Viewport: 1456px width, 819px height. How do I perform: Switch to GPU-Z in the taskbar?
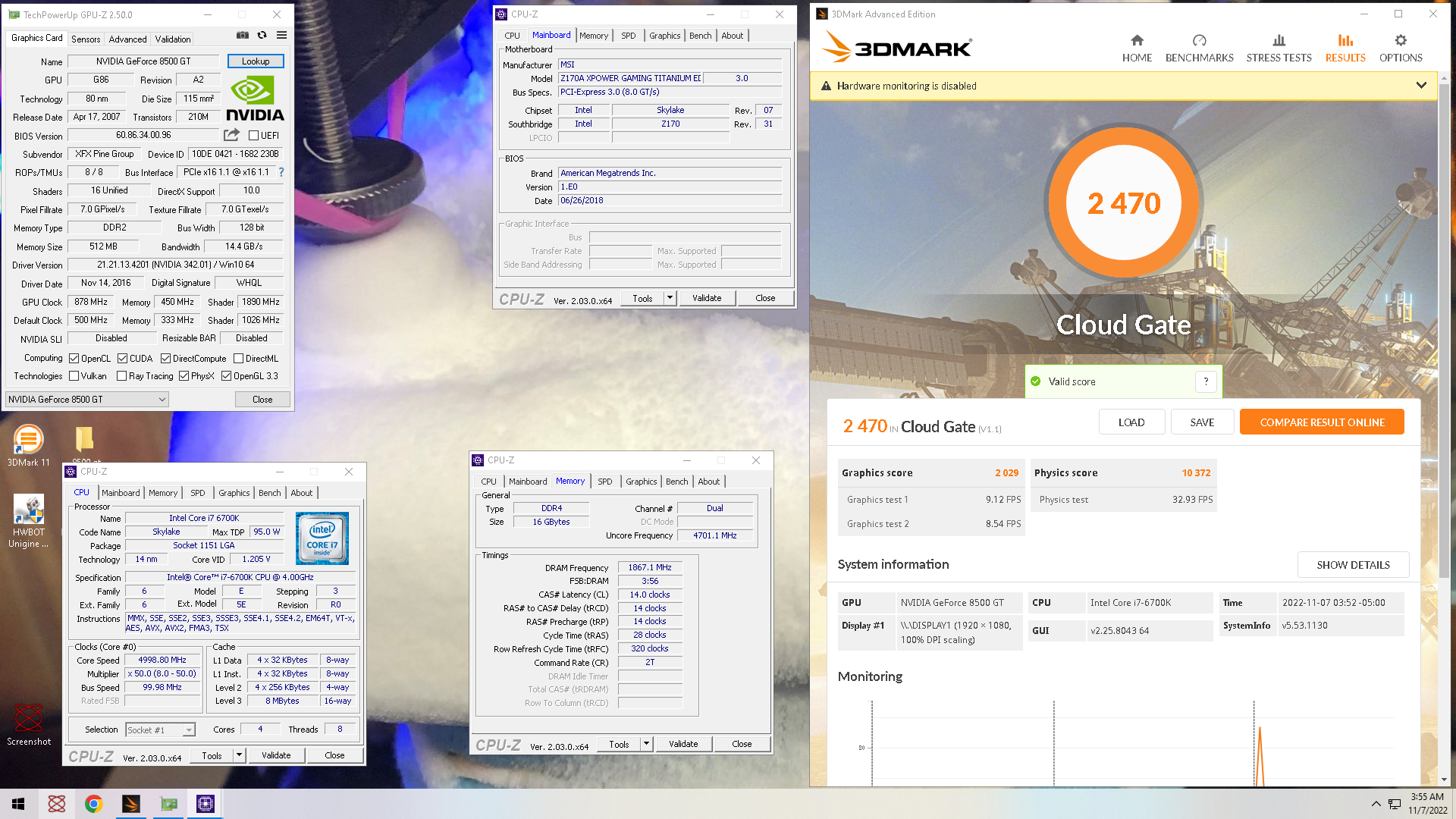tap(168, 804)
